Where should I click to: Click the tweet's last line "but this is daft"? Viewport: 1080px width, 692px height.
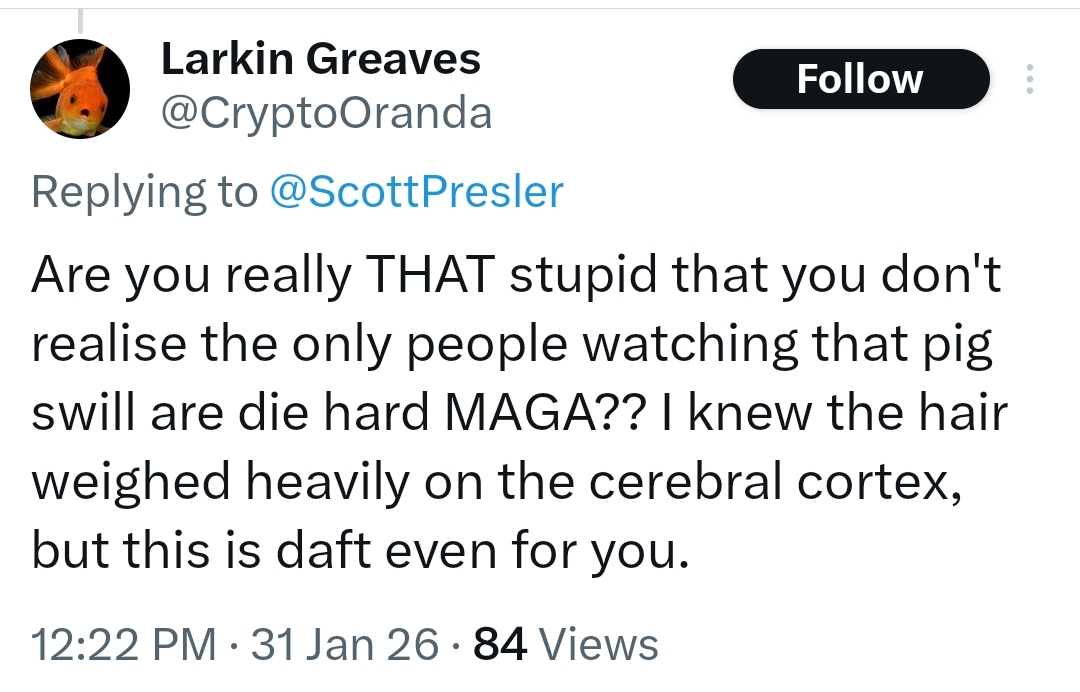coord(360,549)
